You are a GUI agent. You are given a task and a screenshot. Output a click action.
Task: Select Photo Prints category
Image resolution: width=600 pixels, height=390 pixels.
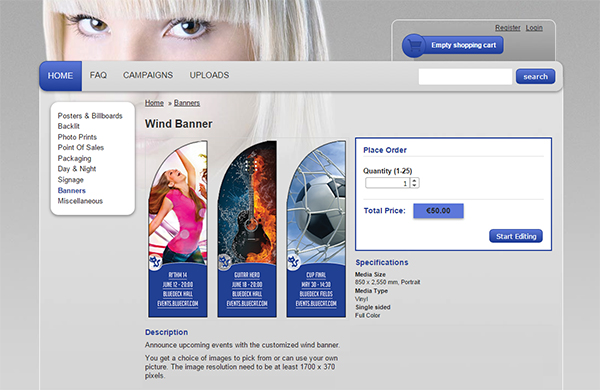click(77, 137)
